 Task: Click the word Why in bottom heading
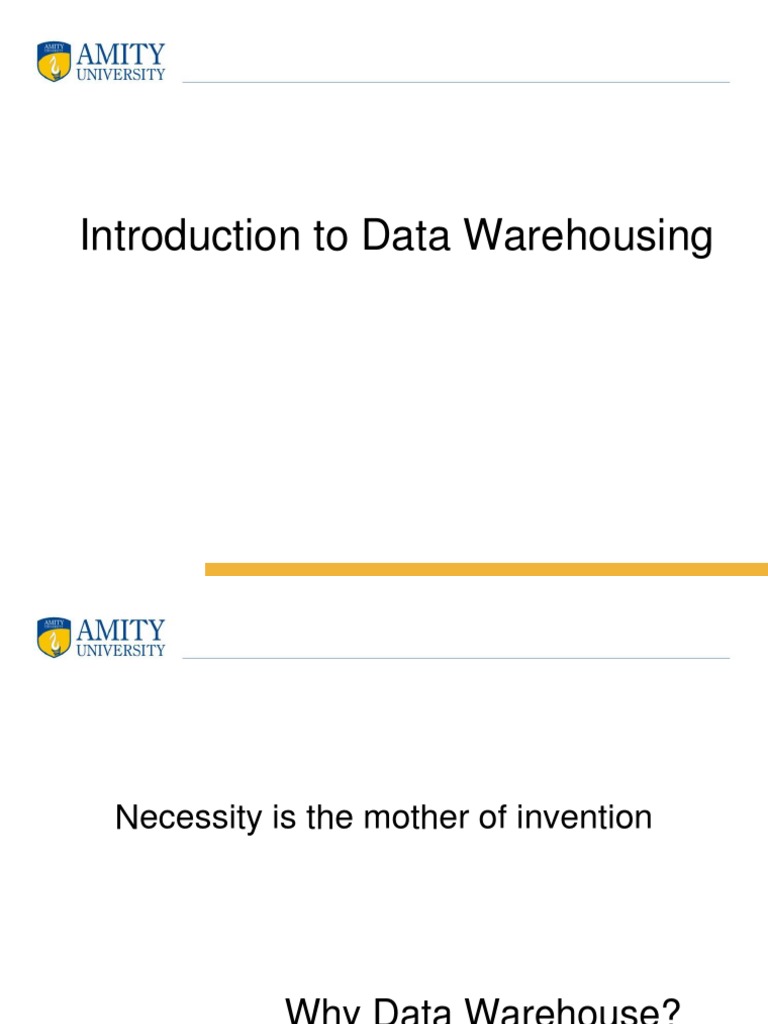click(x=323, y=1010)
